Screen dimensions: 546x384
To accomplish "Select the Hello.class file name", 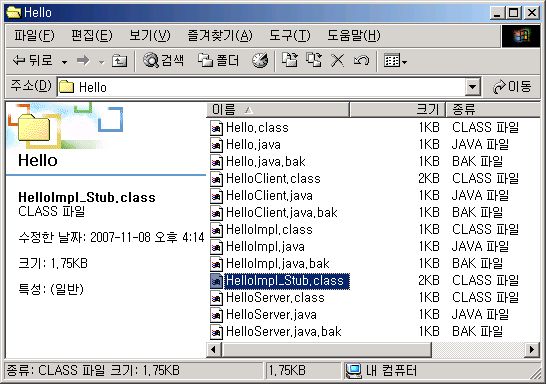I will [x=257, y=128].
